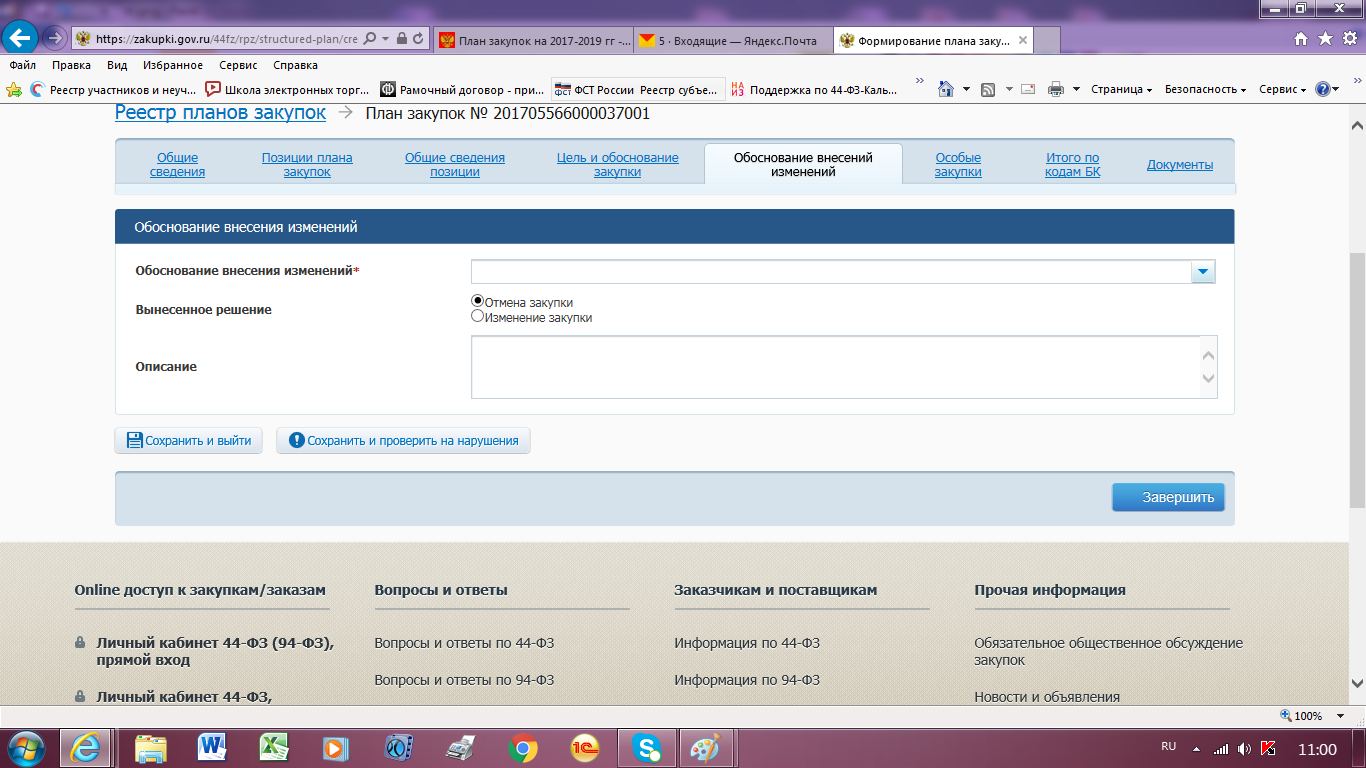Viewport: 1366px width, 768px height.
Task: Select the 'Изменение закупки' radio button
Action: (x=478, y=316)
